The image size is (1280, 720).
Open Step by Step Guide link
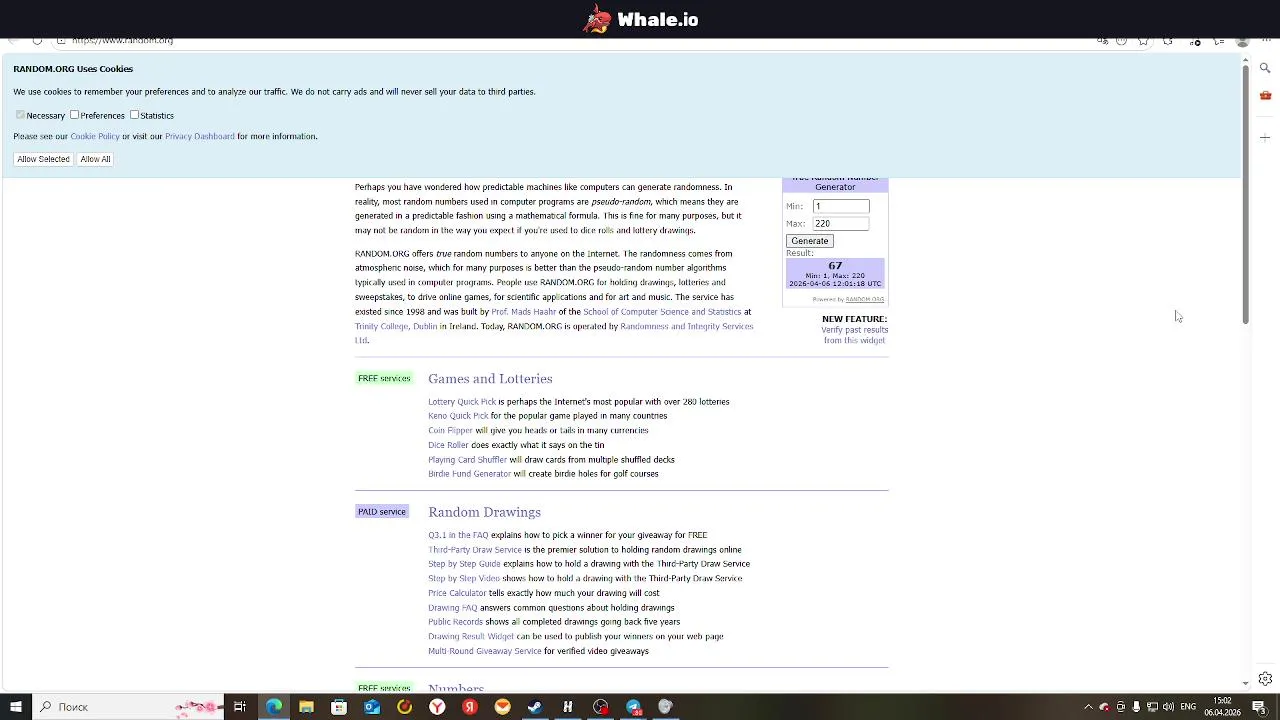464,564
